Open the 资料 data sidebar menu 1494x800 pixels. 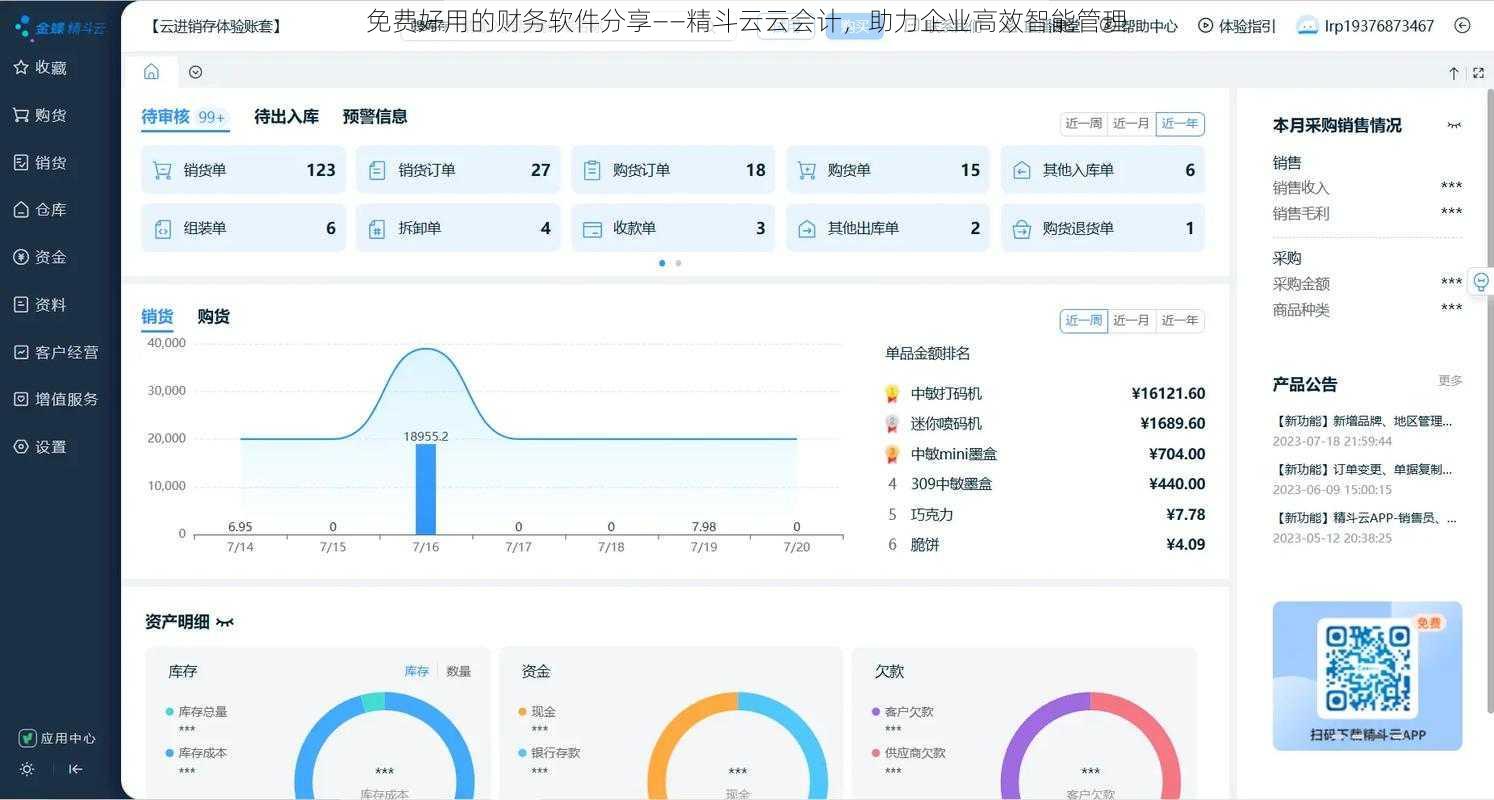(x=40, y=304)
